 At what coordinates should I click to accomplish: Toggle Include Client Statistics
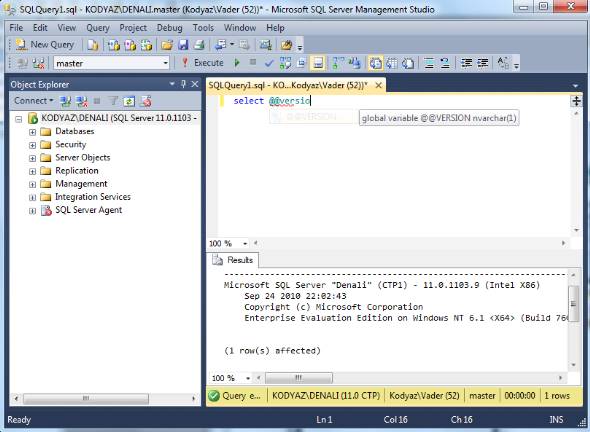354,63
